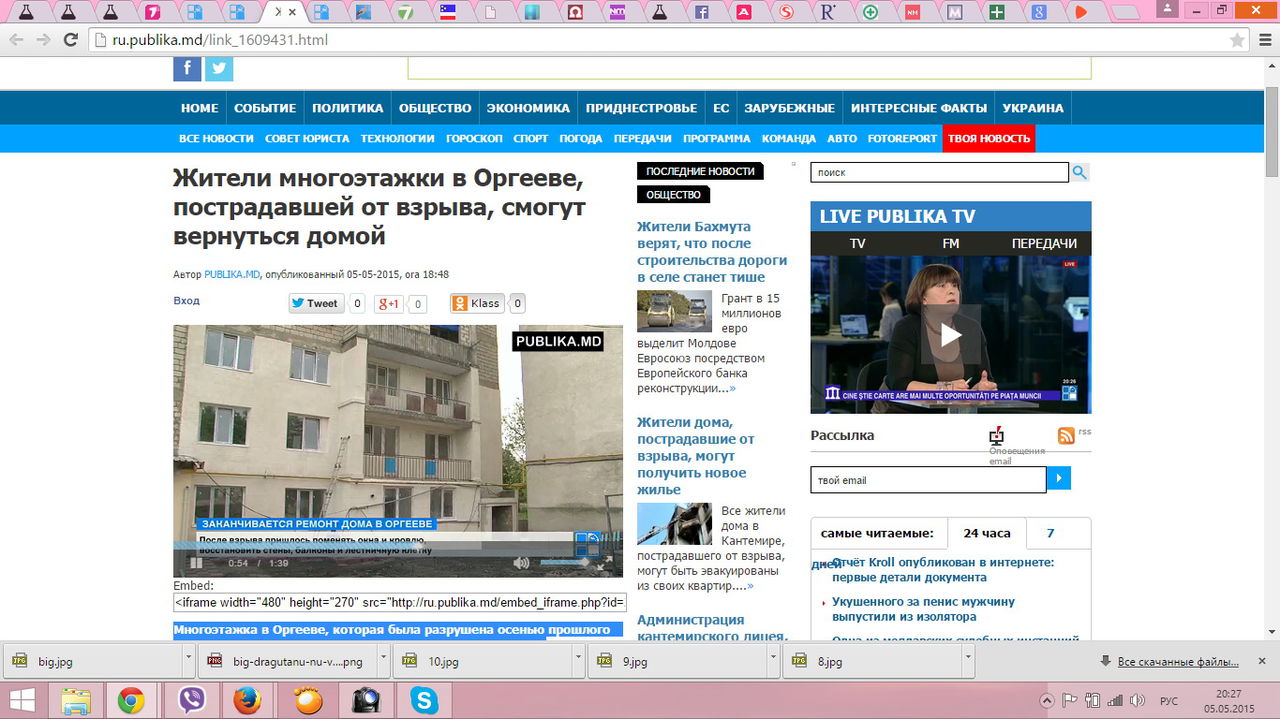Play the LIVE PUBLIKA TV stream
Screen dimensions: 1280x719
950,335
